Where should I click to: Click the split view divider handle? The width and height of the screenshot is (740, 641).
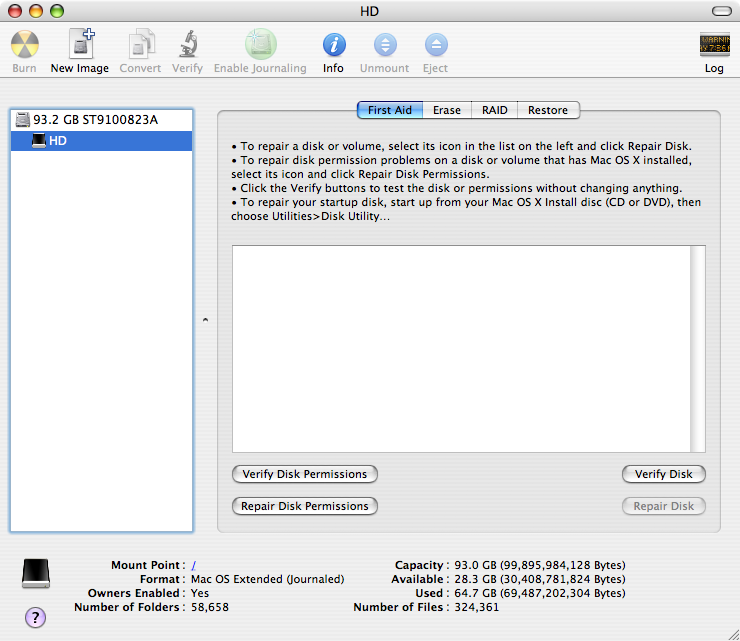tap(205, 320)
